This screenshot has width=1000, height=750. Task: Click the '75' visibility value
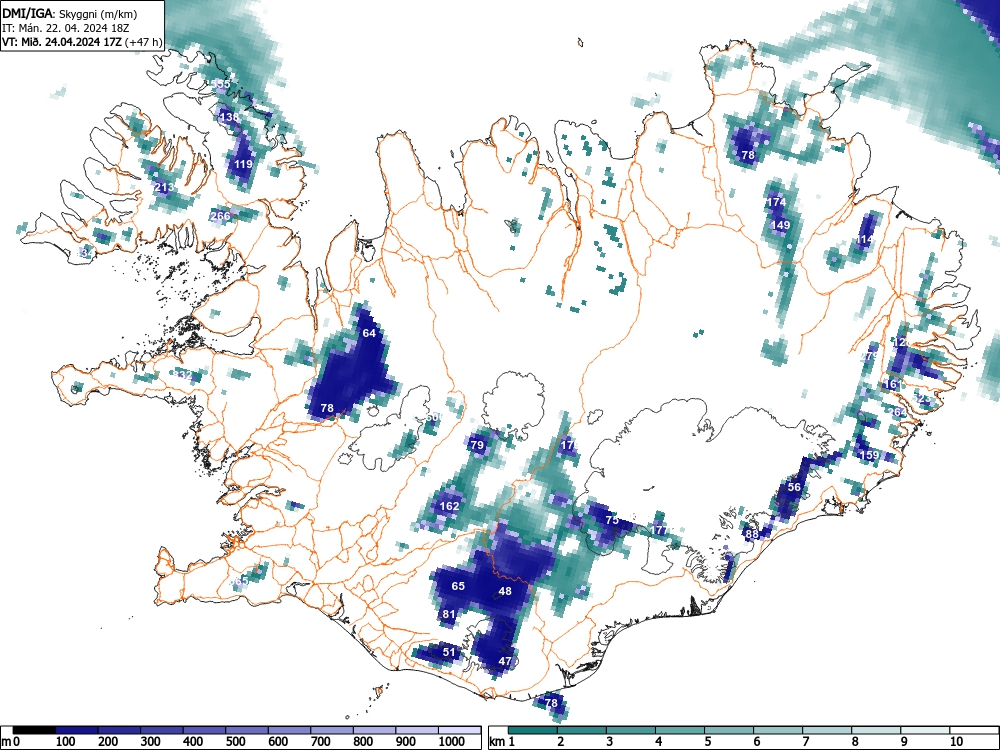(x=612, y=520)
